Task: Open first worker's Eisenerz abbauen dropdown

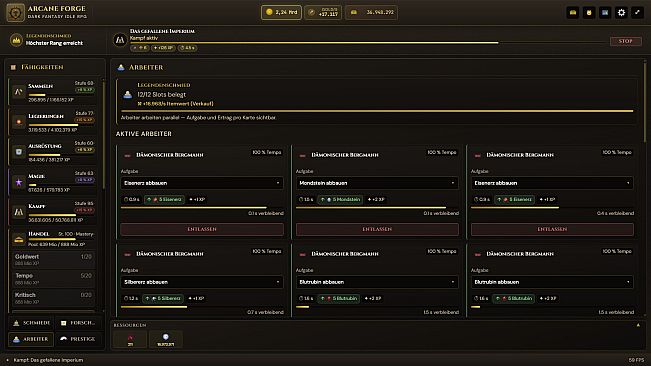Action: [x=202, y=183]
